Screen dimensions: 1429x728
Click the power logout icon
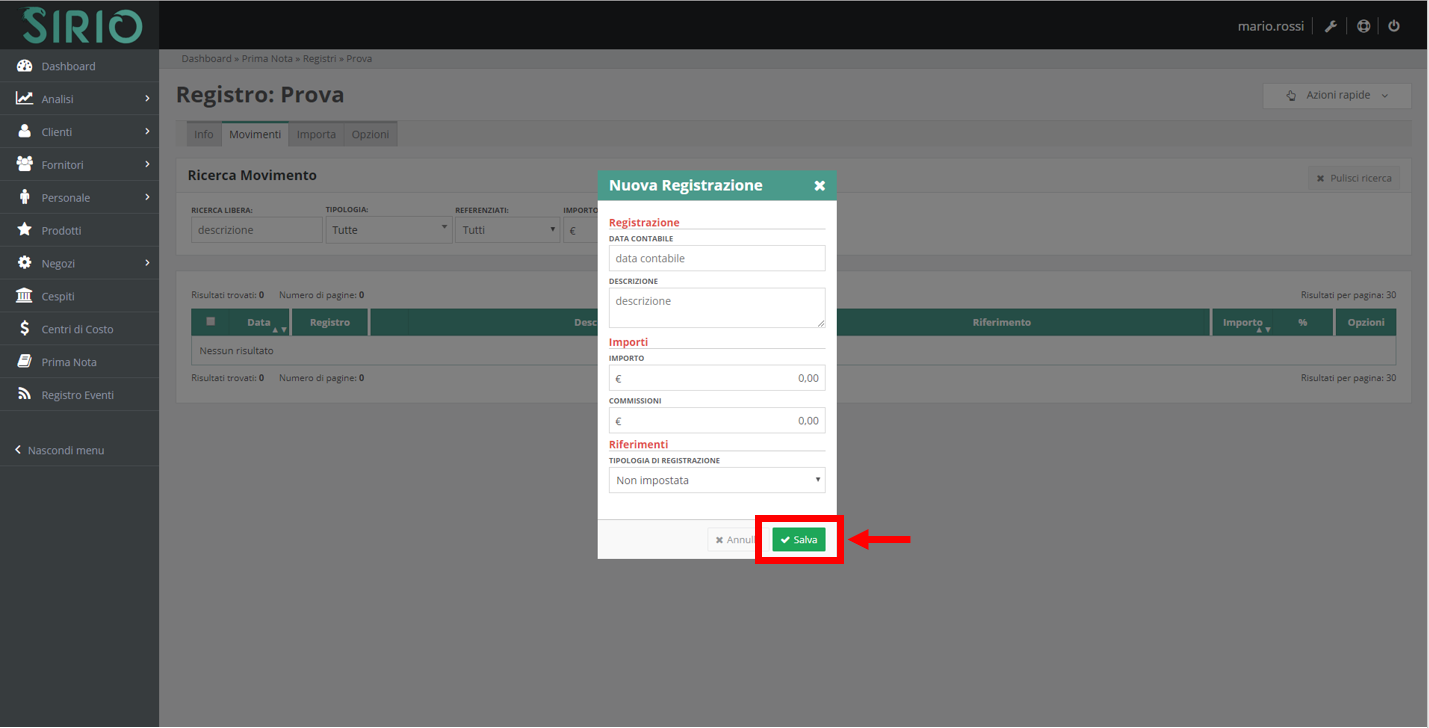(1394, 26)
